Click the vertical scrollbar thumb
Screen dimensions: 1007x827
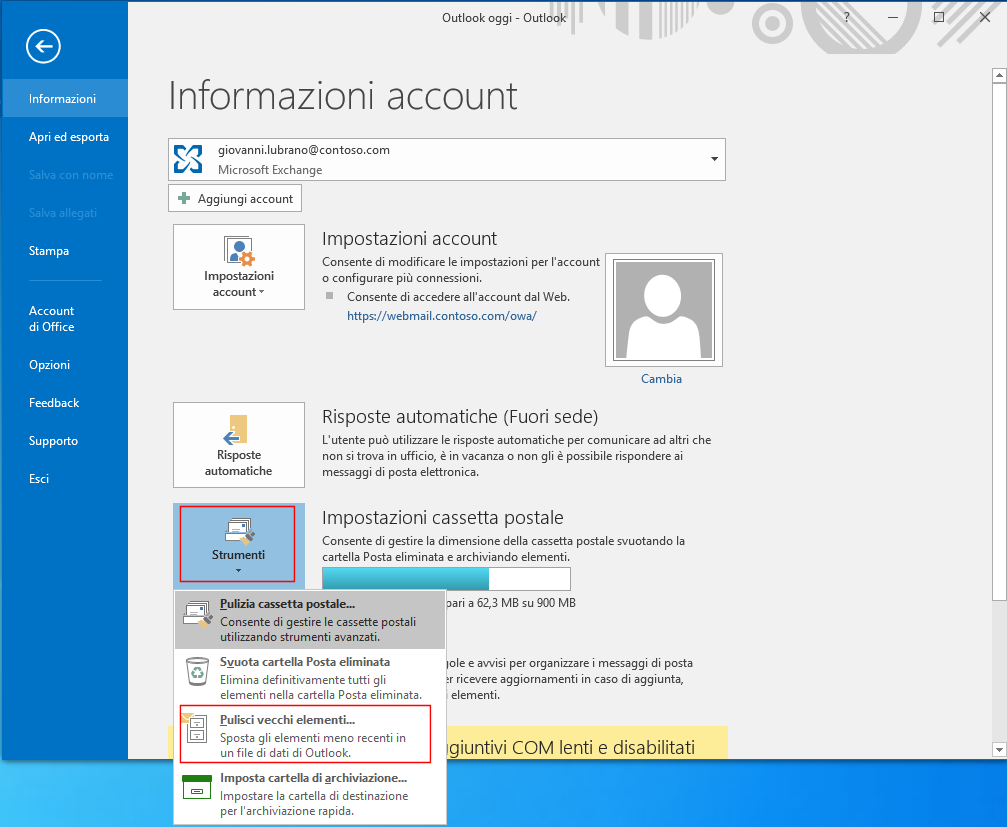(999, 342)
